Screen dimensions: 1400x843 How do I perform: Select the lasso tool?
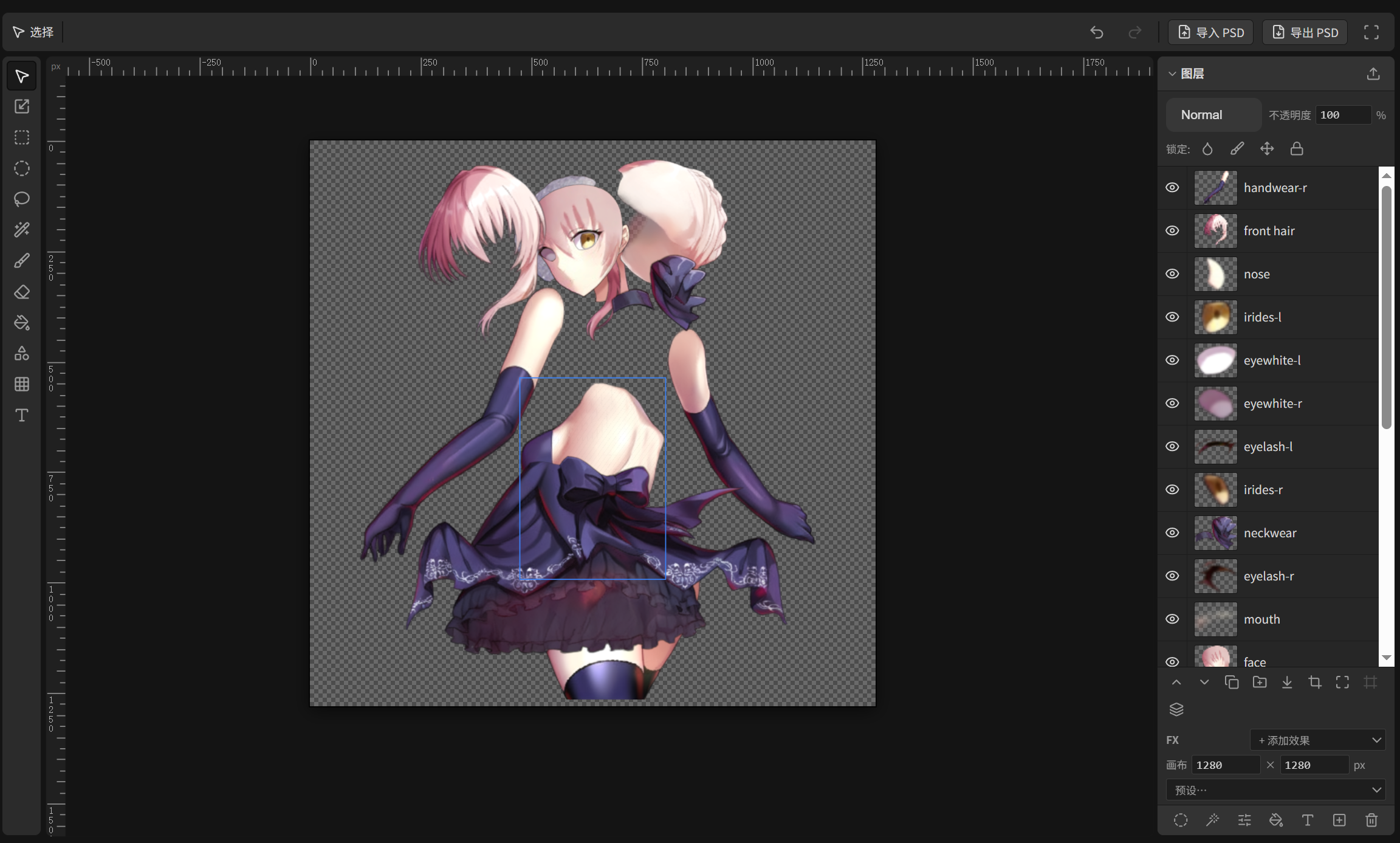(22, 199)
